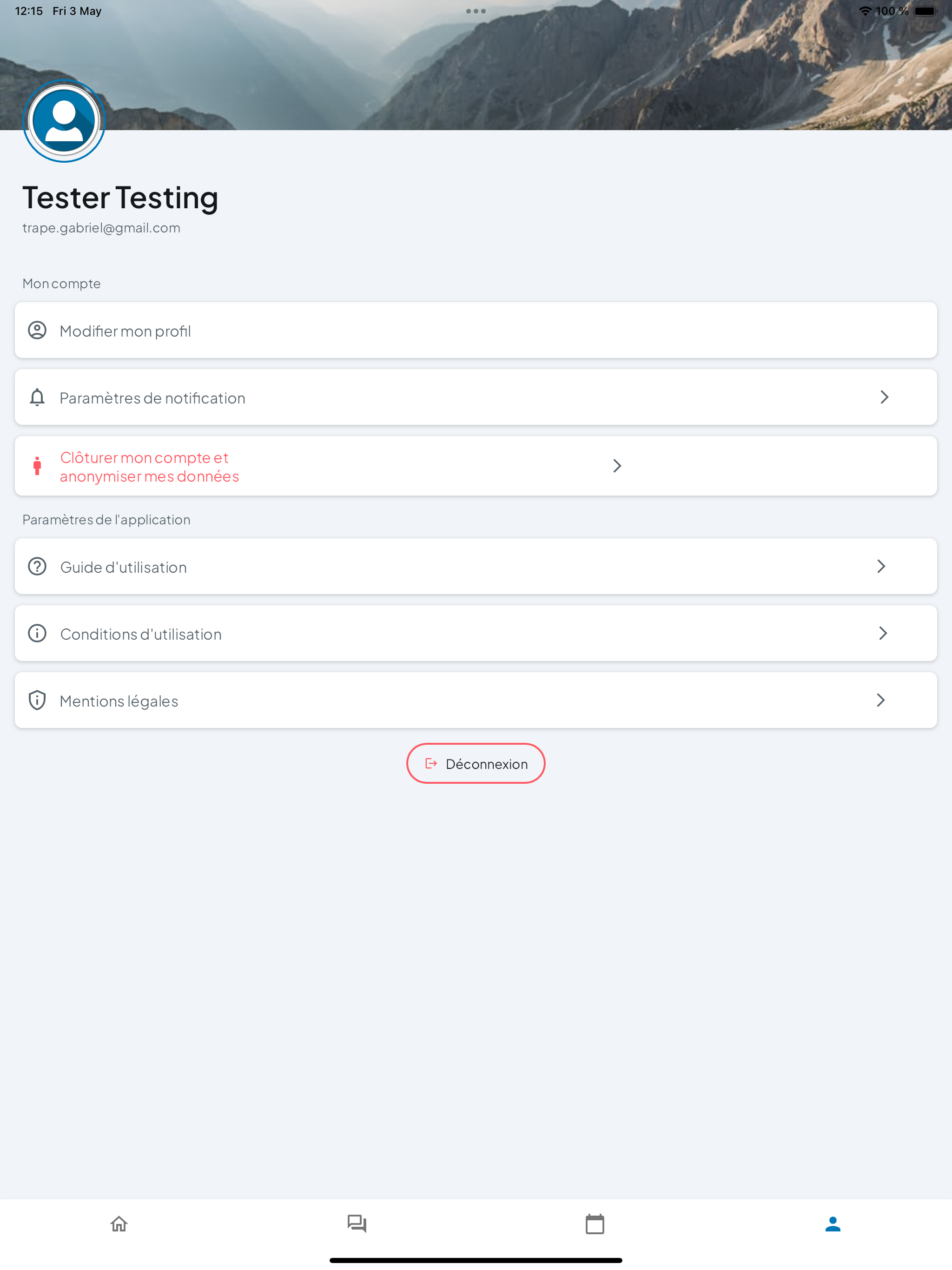
Task: Open the Home tab icon
Action: click(x=119, y=1224)
